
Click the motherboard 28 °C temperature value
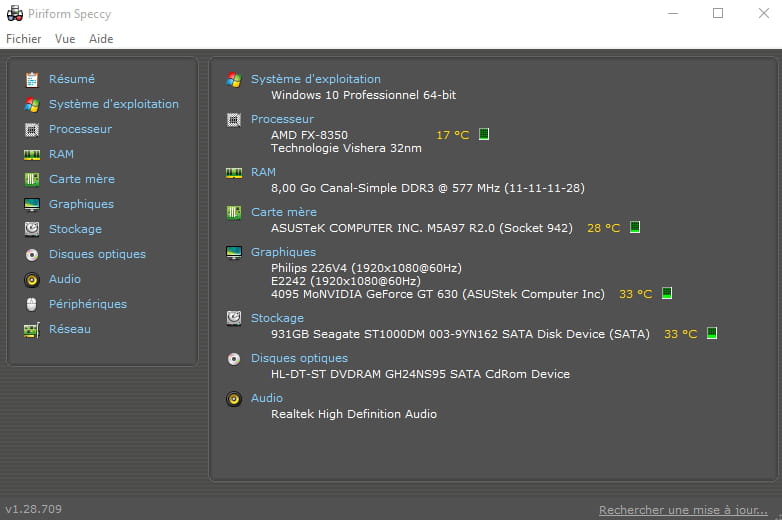click(x=603, y=228)
